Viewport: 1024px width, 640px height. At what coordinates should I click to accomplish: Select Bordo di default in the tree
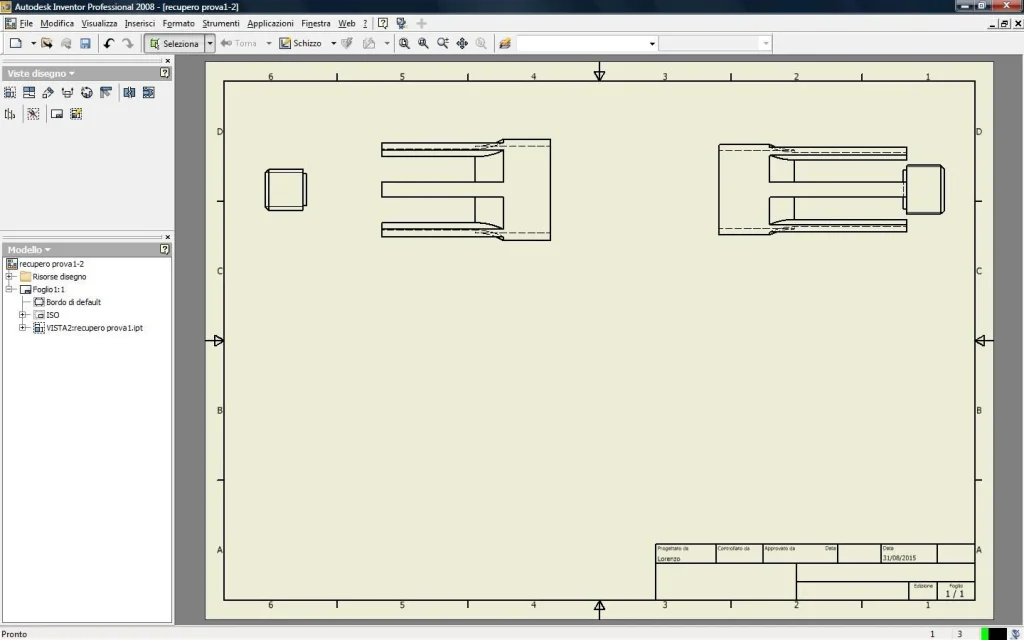(x=73, y=302)
